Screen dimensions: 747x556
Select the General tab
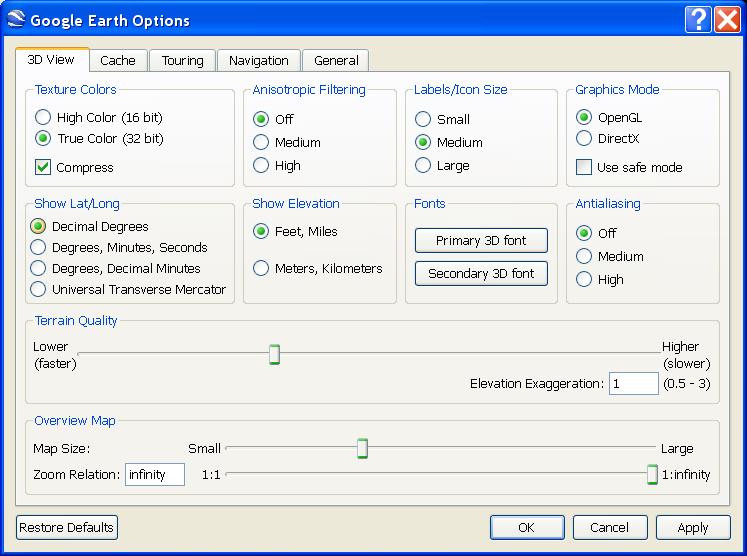336,61
